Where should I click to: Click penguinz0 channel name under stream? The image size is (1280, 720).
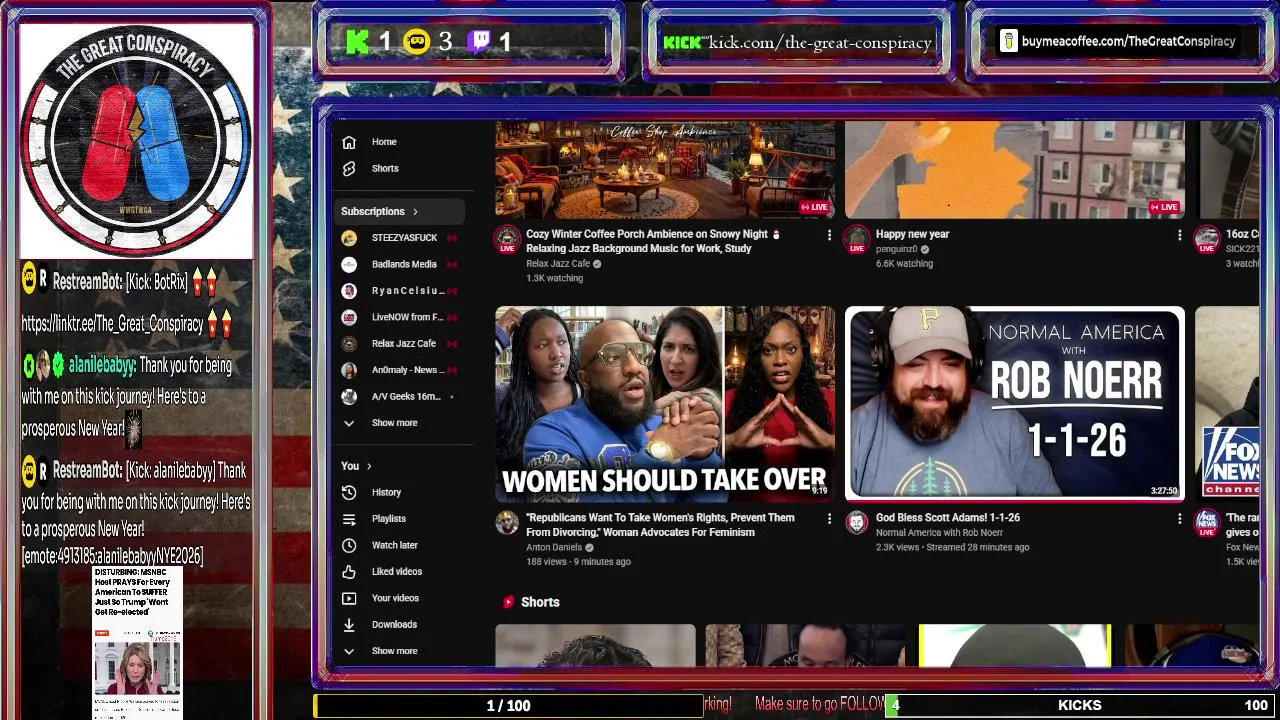pyautogui.click(x=896, y=249)
